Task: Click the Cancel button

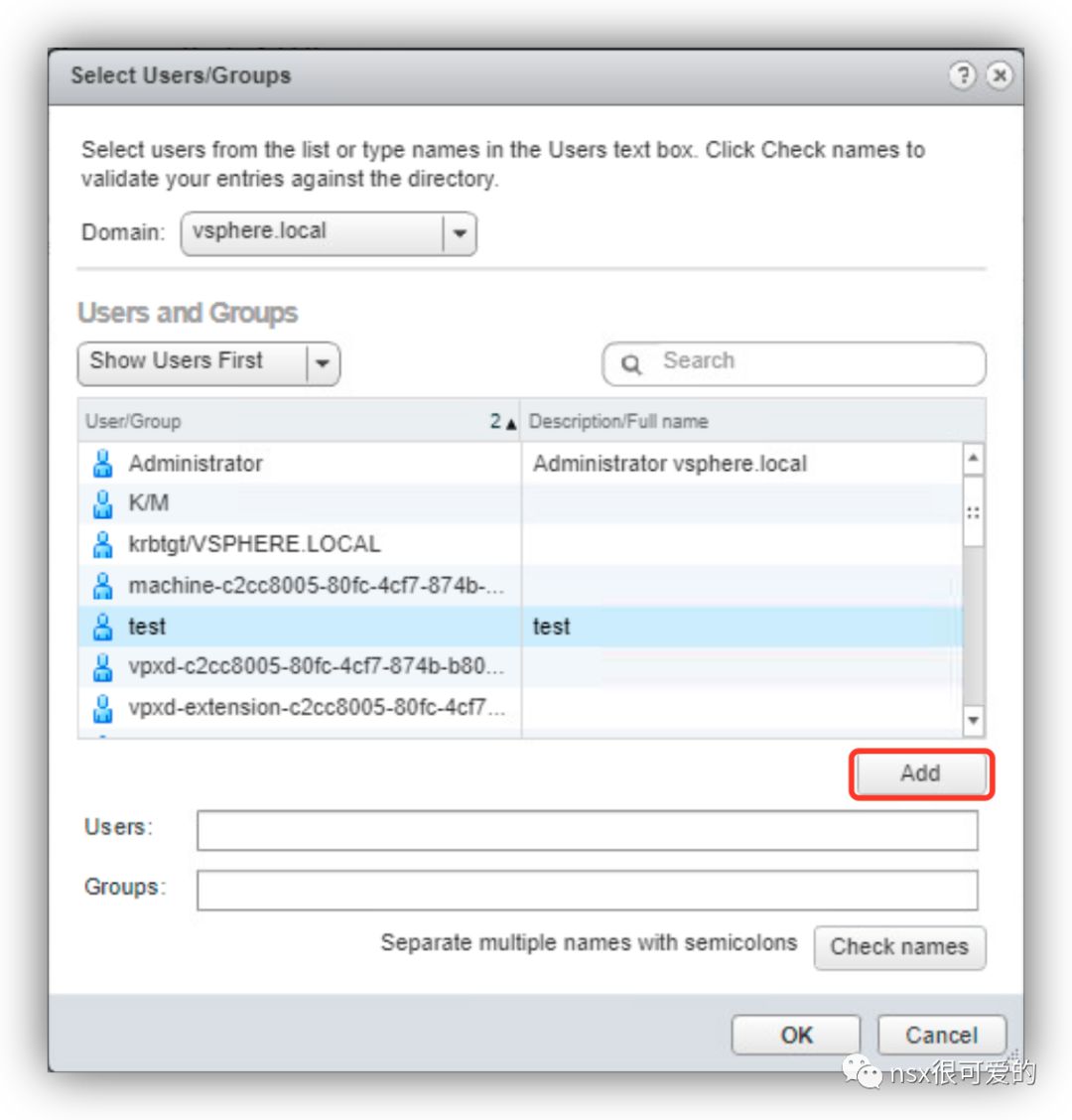Action: tap(941, 1035)
